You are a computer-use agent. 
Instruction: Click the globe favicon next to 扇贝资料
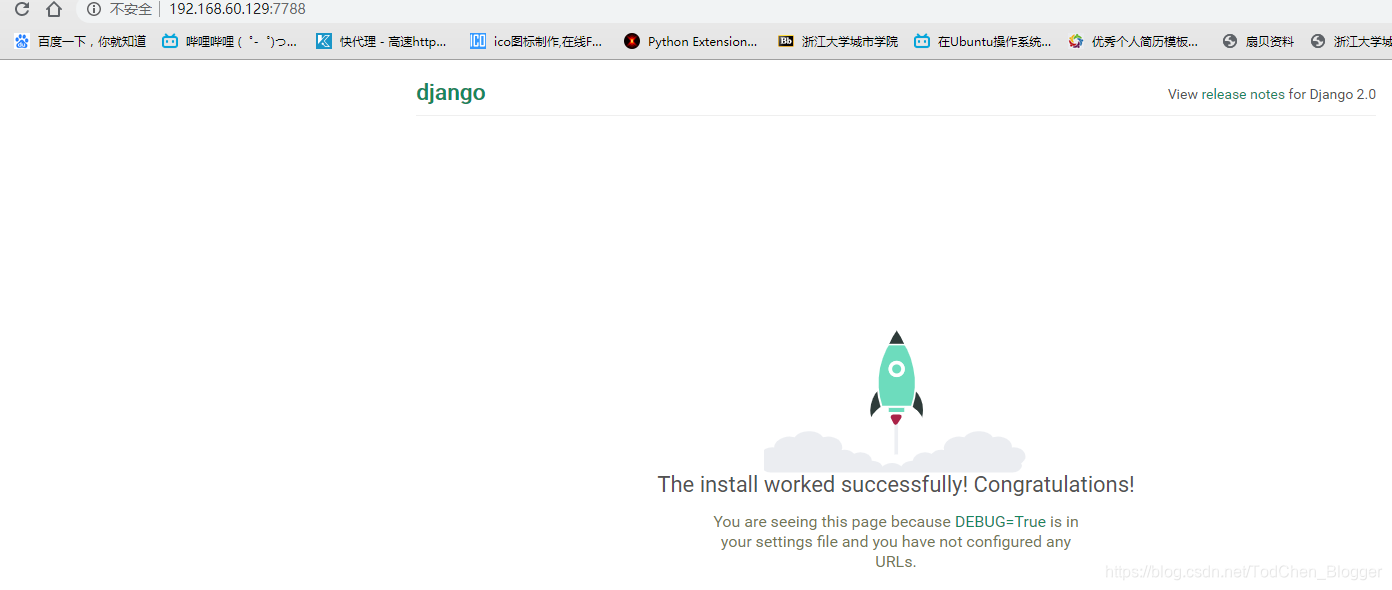click(1231, 42)
